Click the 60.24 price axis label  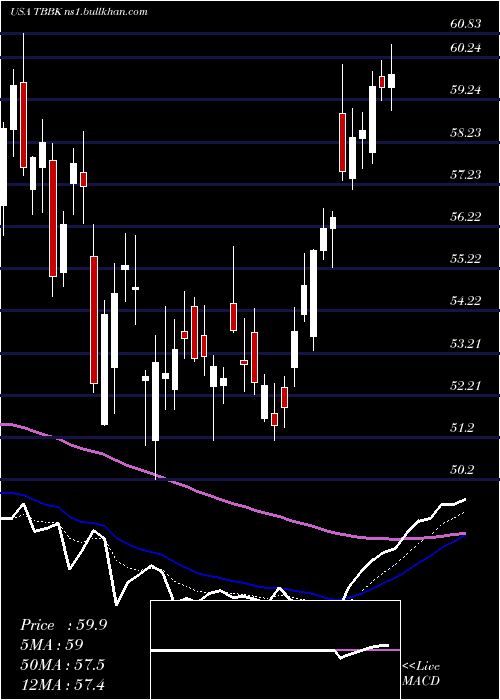point(466,48)
